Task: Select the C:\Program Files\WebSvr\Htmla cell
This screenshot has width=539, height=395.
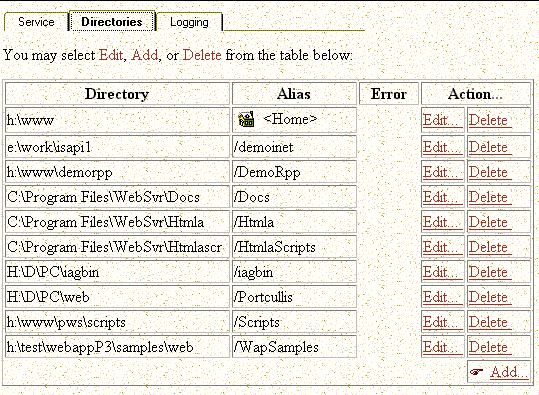Action: click(x=117, y=222)
